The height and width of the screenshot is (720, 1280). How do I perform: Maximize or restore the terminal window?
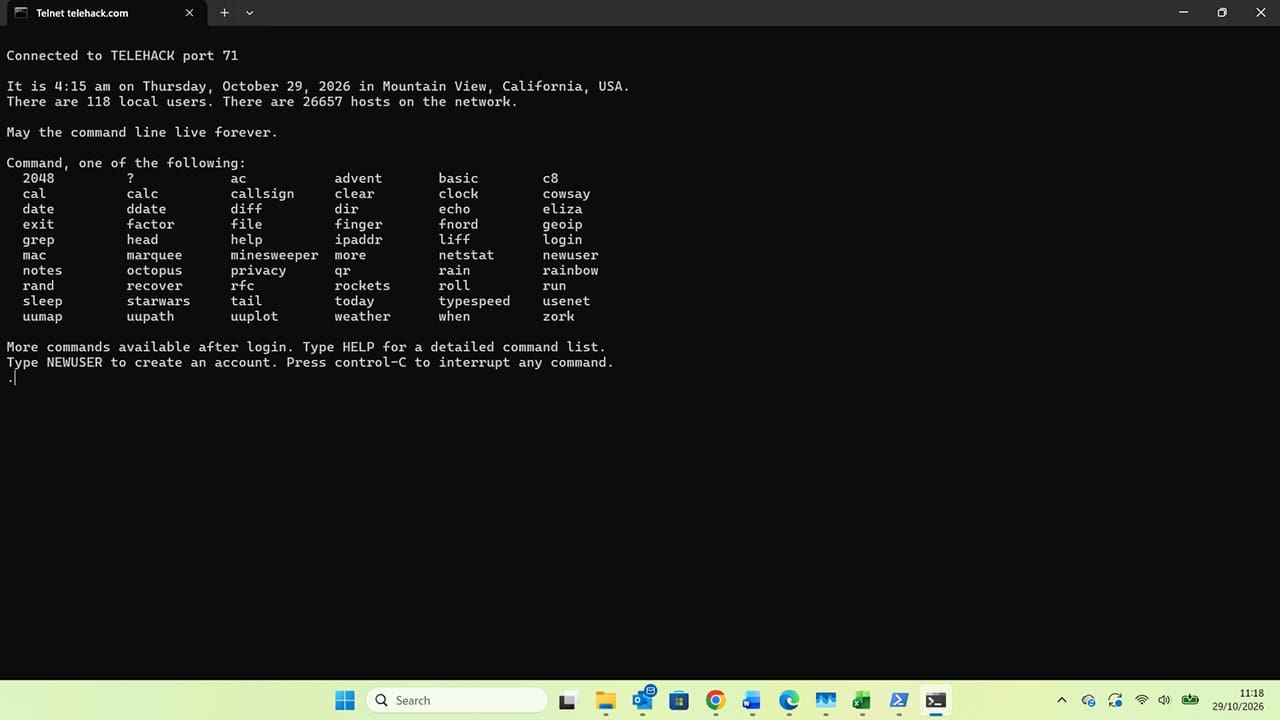[x=1222, y=13]
